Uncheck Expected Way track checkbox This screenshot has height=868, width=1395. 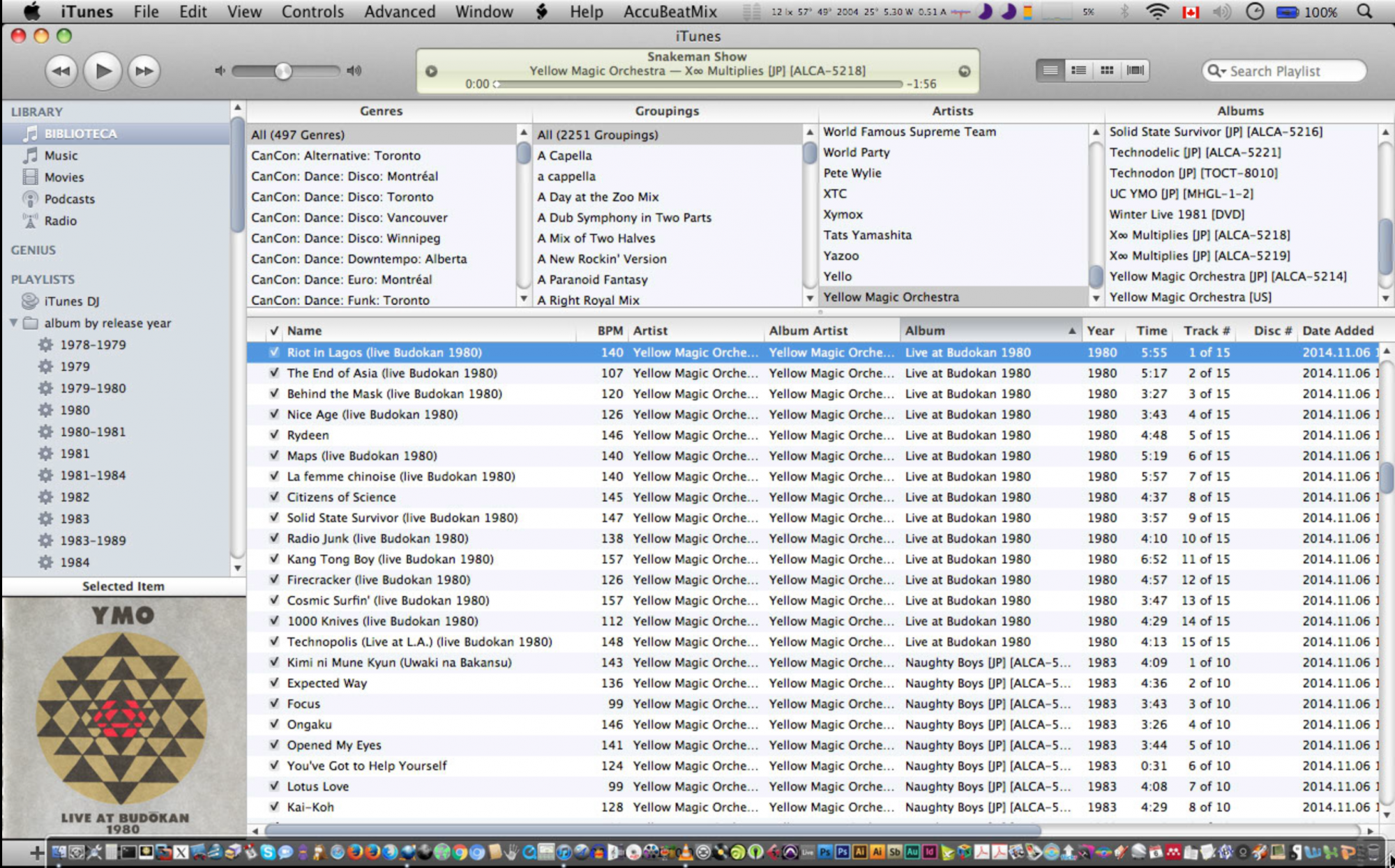(274, 683)
